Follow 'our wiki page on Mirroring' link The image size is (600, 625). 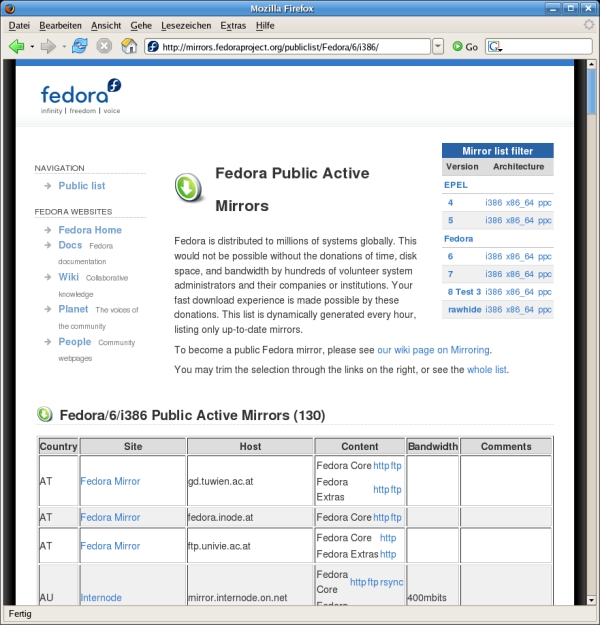click(x=433, y=350)
